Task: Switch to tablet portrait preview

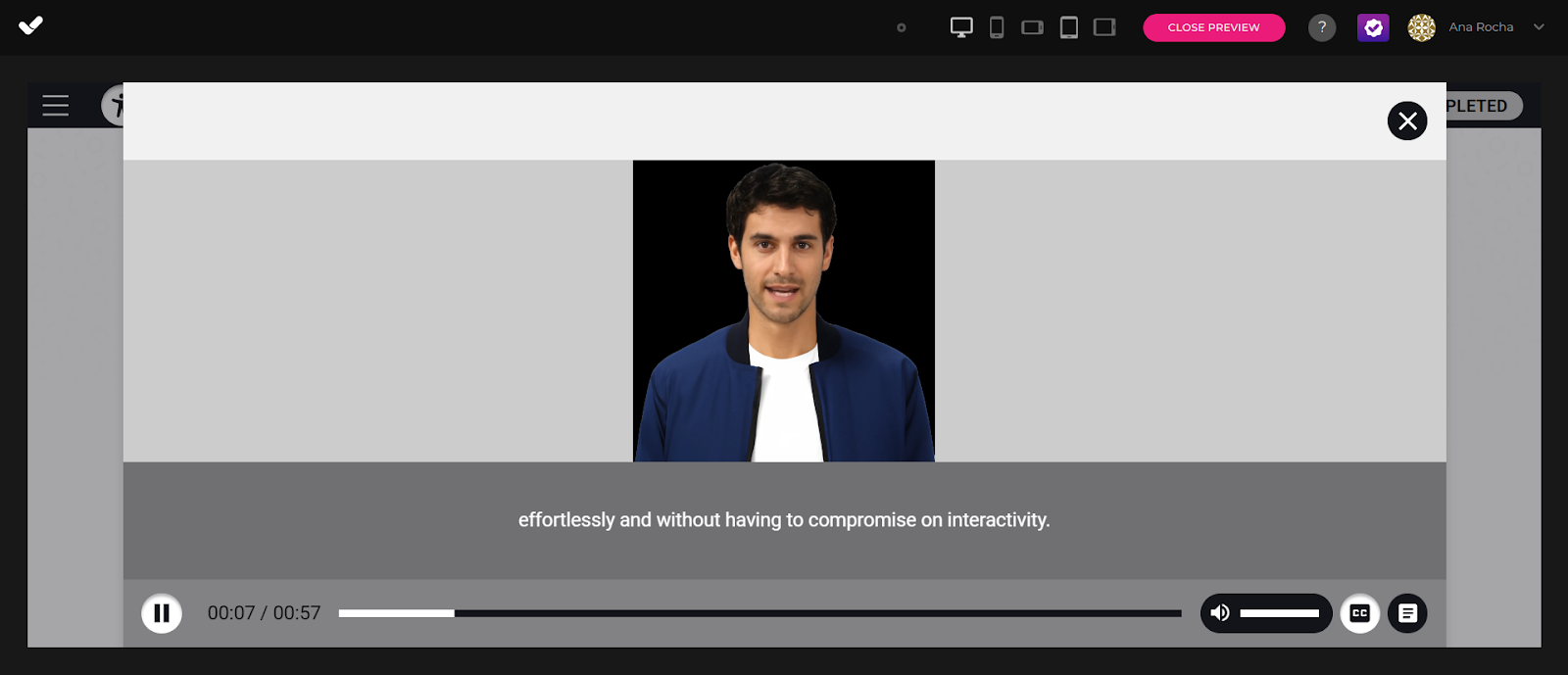Action: (1069, 27)
